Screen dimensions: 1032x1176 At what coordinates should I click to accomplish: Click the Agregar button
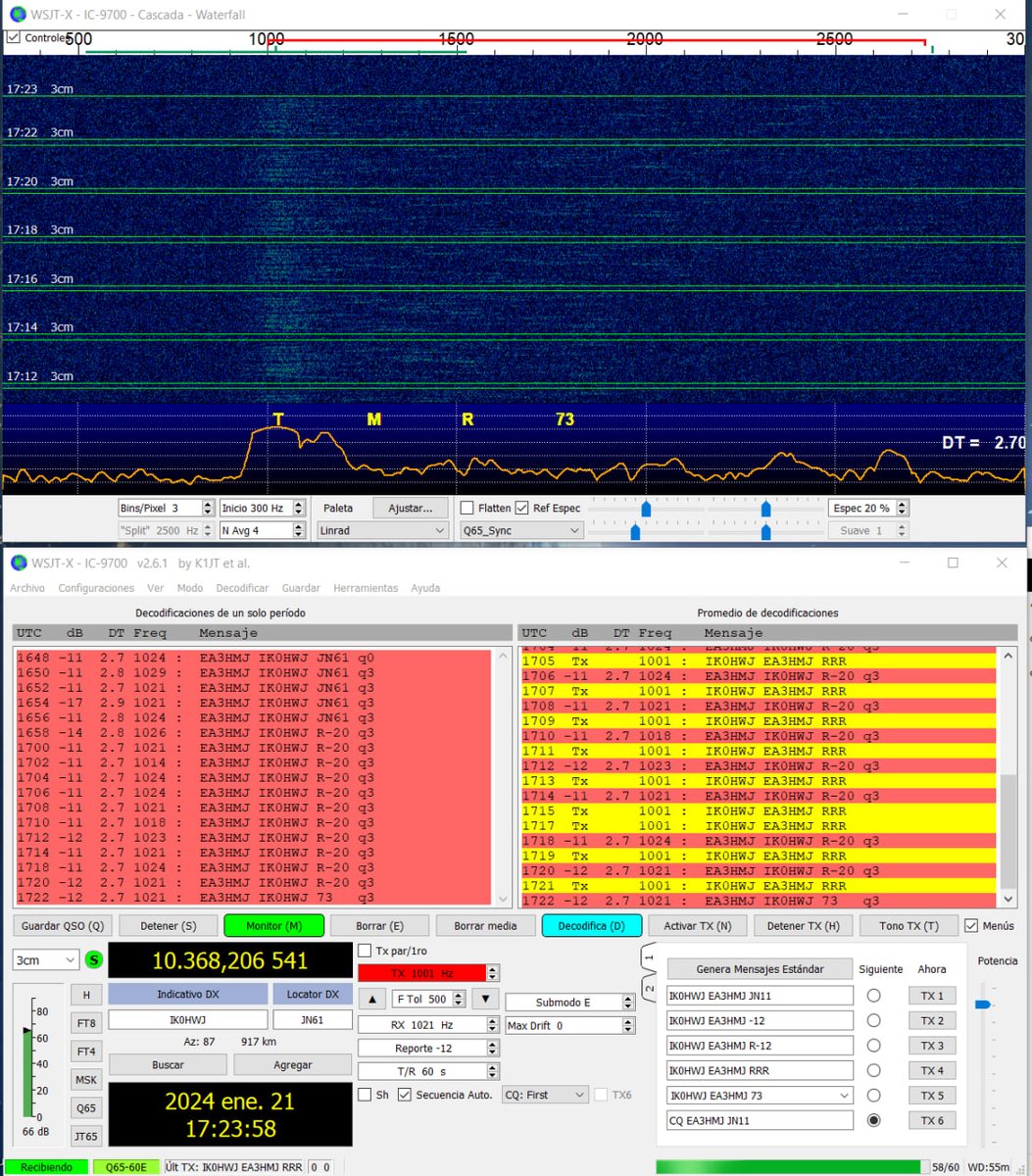pos(292,1064)
